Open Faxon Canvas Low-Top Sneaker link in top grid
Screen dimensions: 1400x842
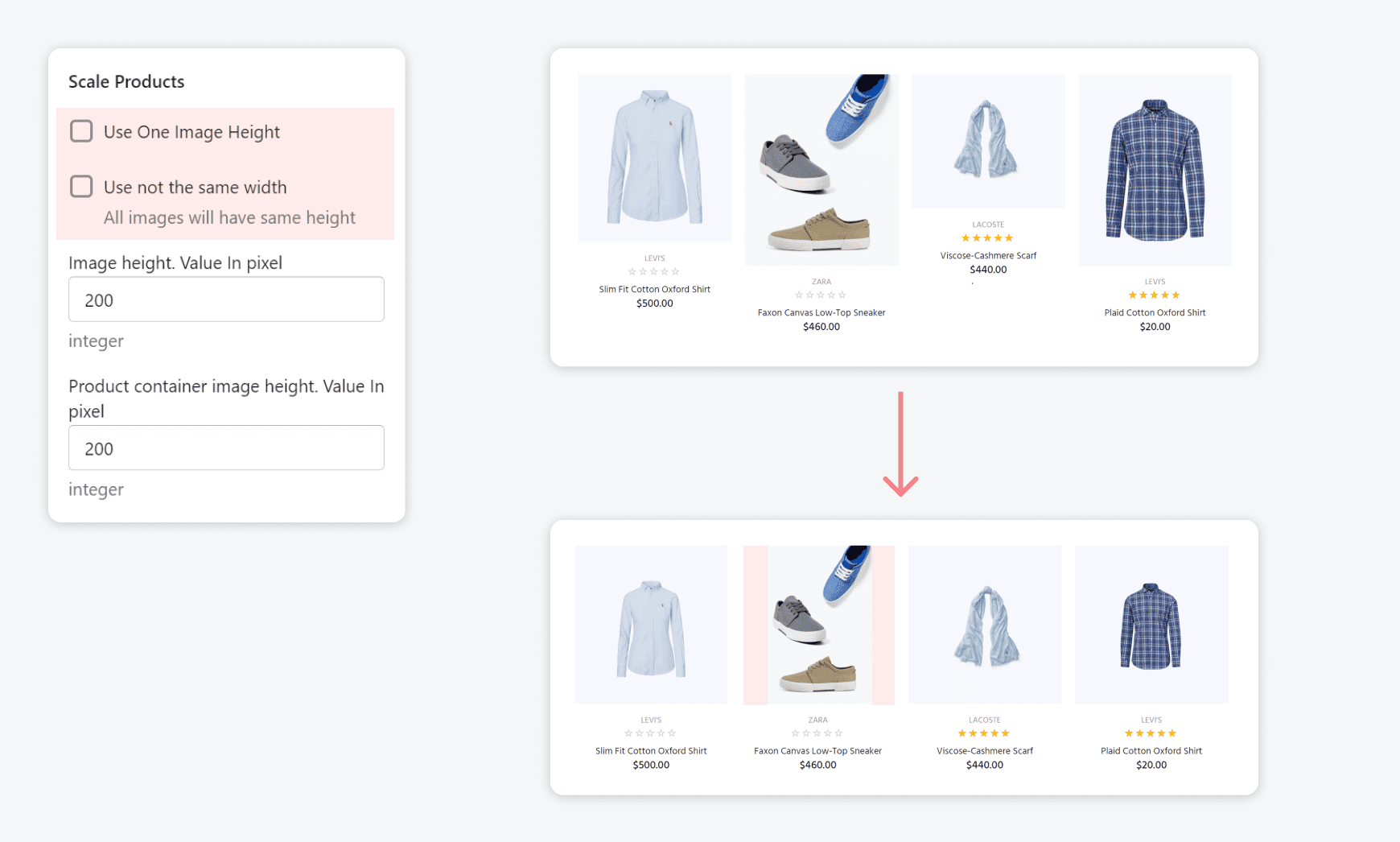click(821, 312)
